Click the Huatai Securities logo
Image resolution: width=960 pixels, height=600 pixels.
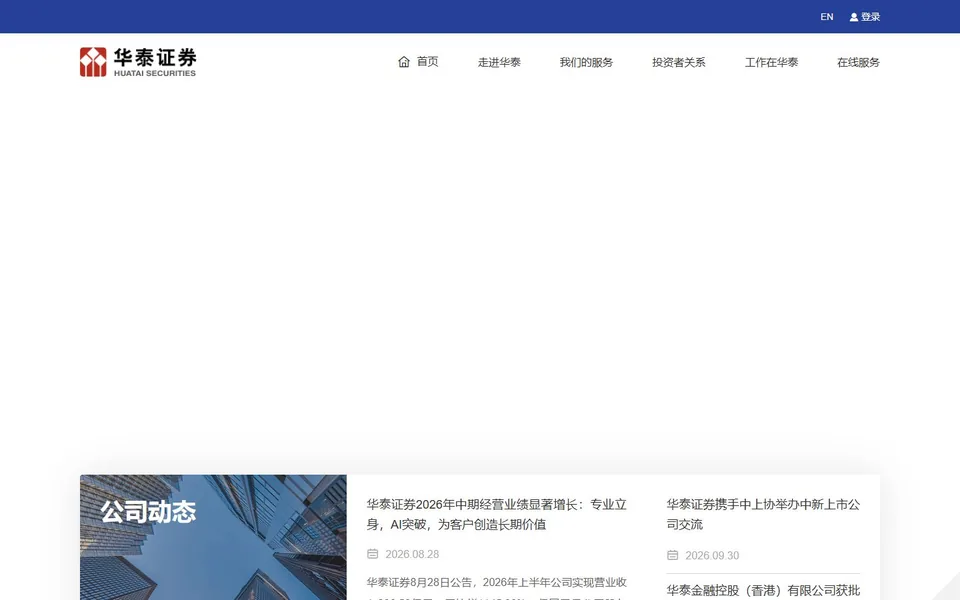point(138,62)
